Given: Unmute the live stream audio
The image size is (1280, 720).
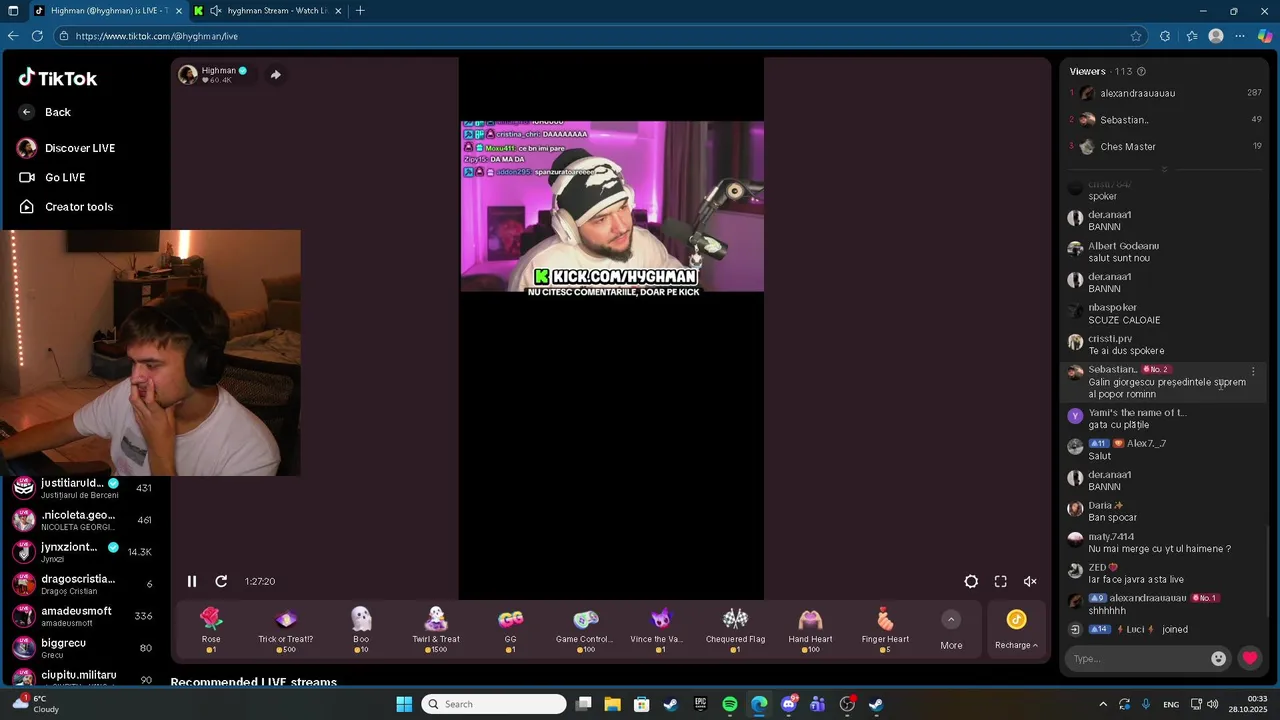Looking at the screenshot, I should [1030, 581].
